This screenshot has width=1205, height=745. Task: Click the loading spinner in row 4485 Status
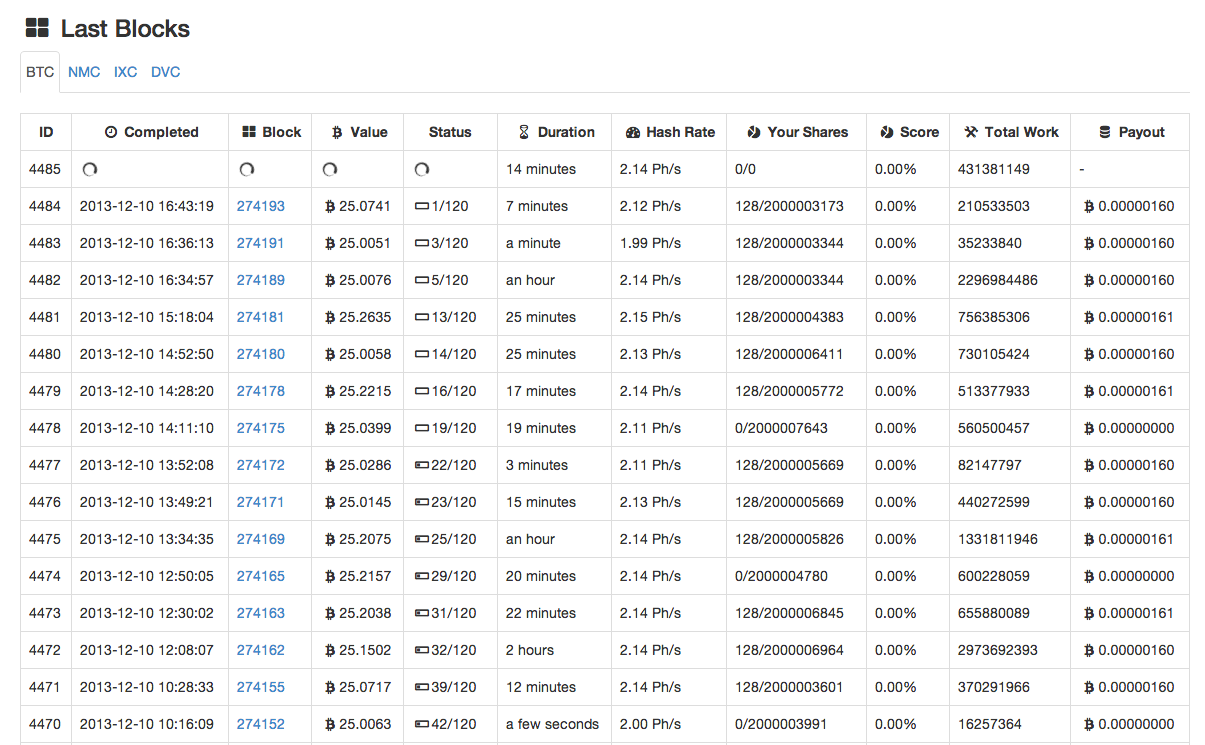coord(421,170)
